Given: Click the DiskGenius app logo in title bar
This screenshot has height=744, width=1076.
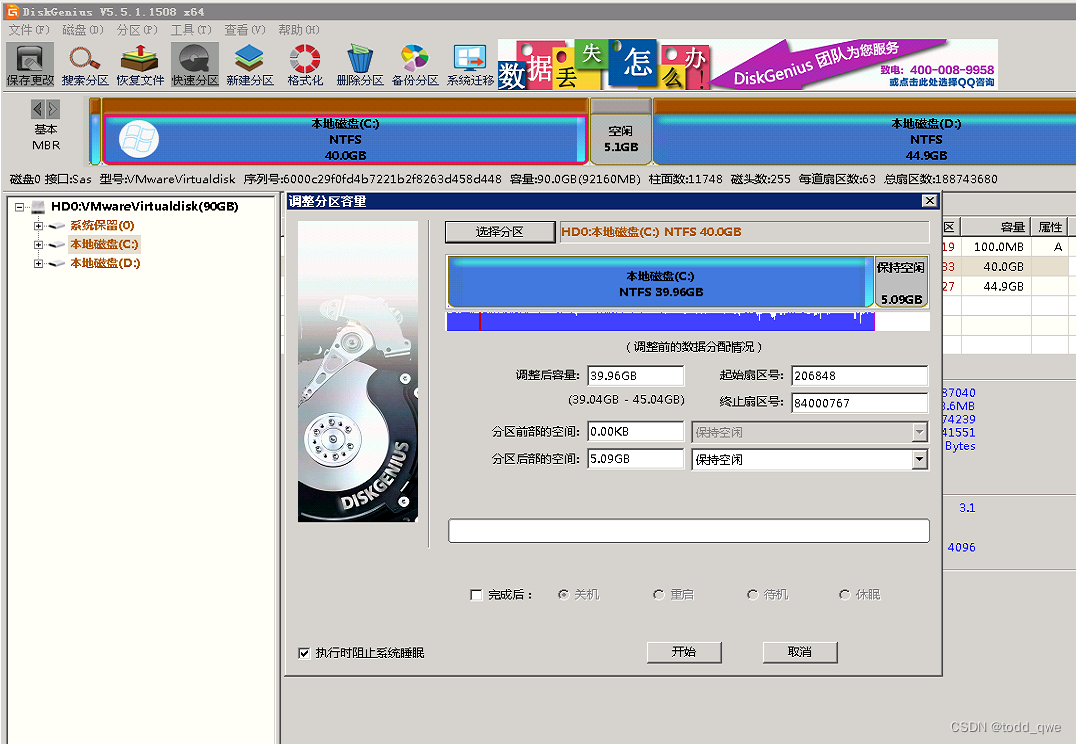Looking at the screenshot, I should 12,11.
